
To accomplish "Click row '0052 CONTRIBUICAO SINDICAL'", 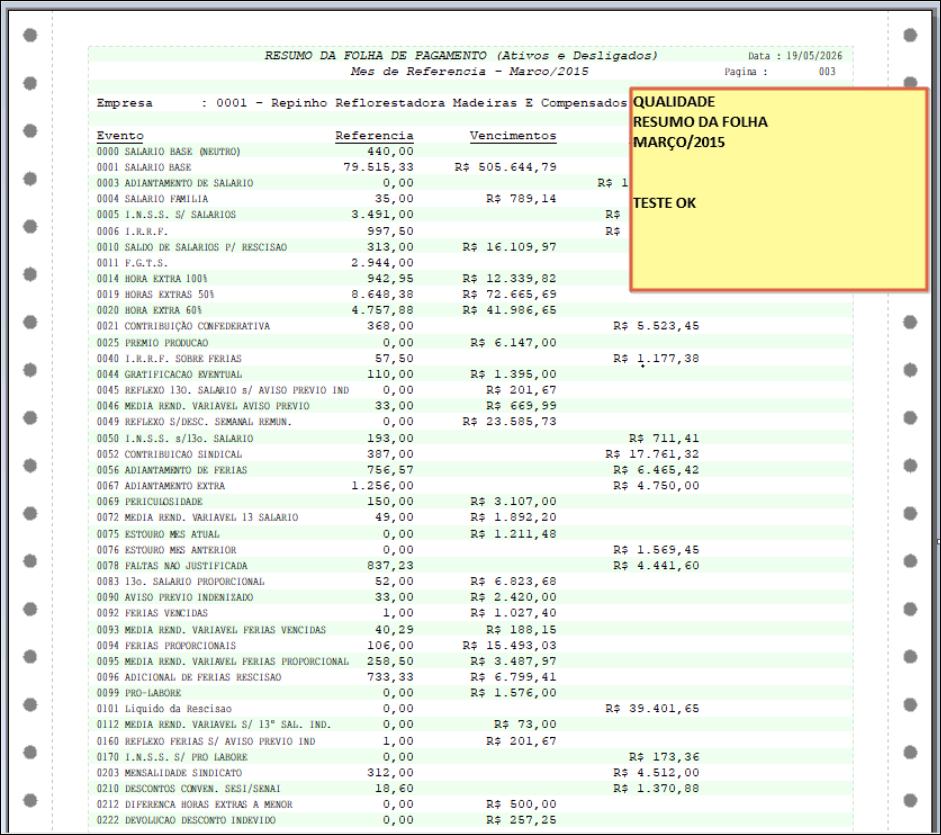I will click(169, 454).
